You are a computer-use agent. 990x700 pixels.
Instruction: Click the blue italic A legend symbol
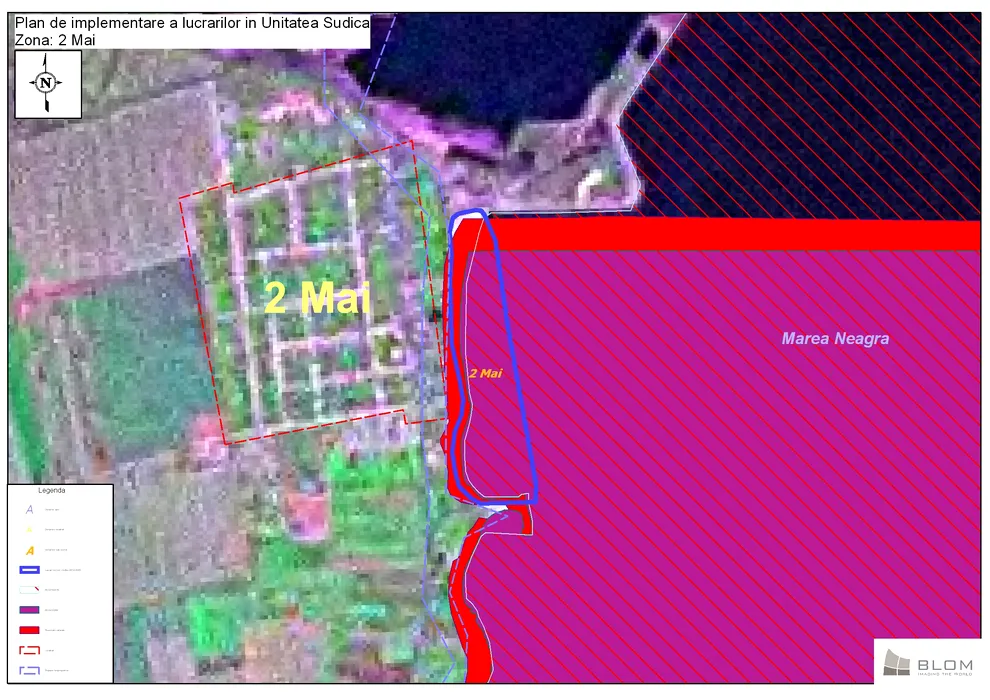30,510
